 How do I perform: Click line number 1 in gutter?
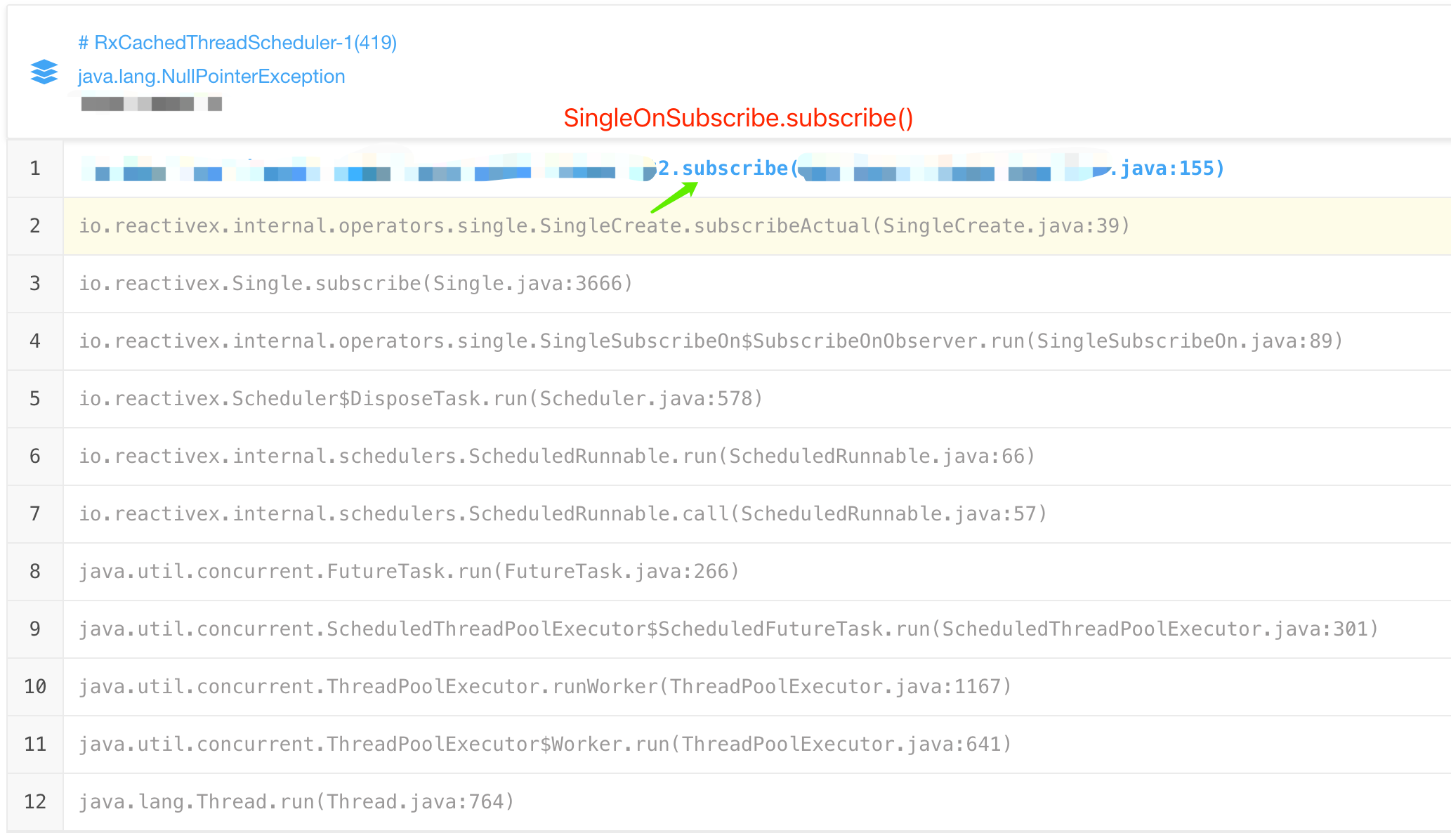(35, 169)
